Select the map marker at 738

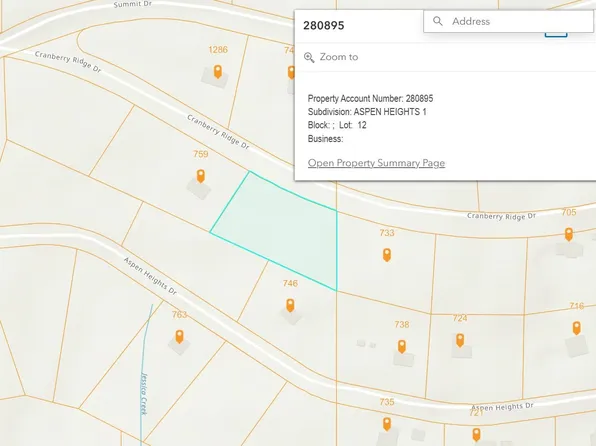402,346
